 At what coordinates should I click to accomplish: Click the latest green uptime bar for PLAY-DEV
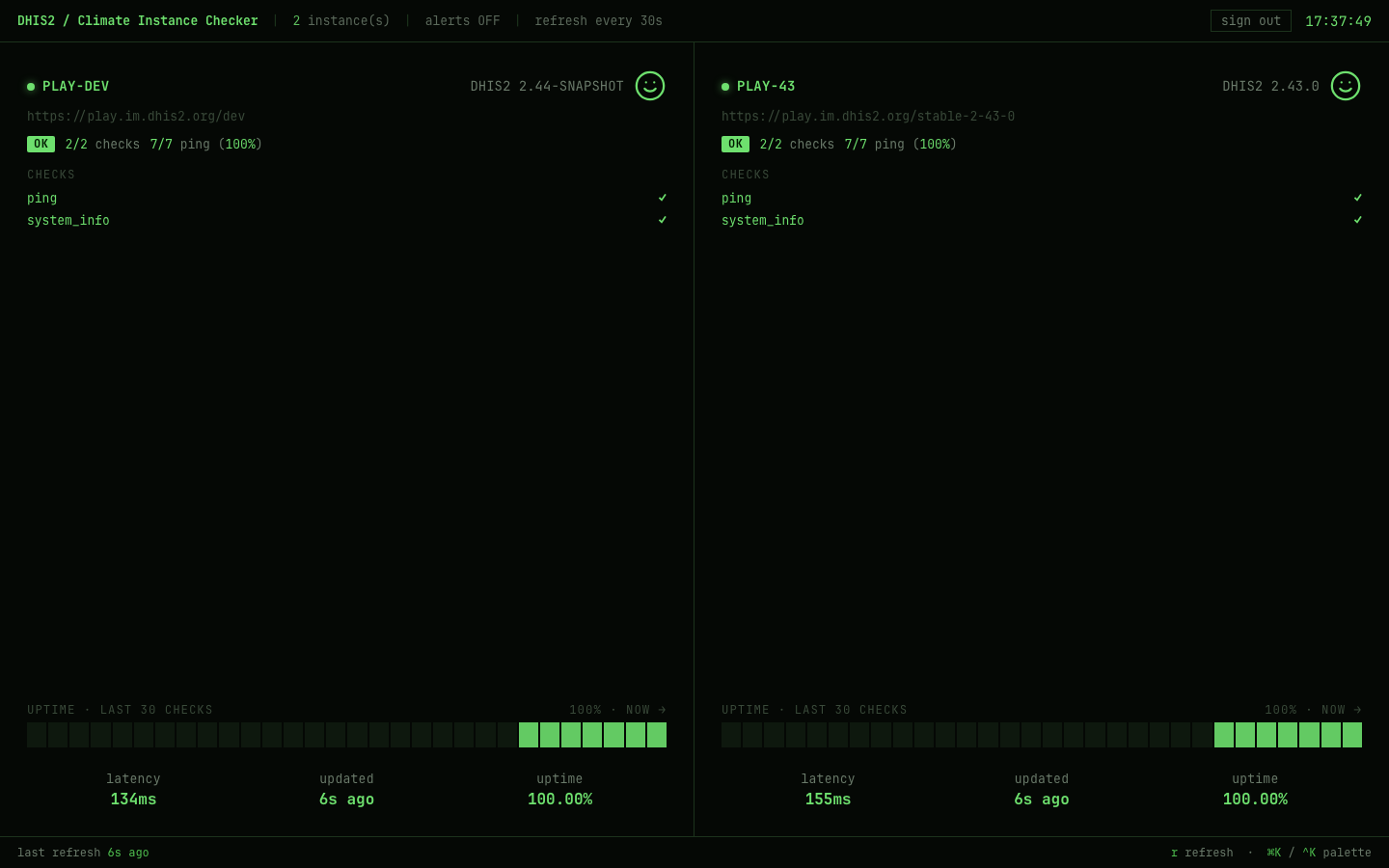[x=657, y=735]
